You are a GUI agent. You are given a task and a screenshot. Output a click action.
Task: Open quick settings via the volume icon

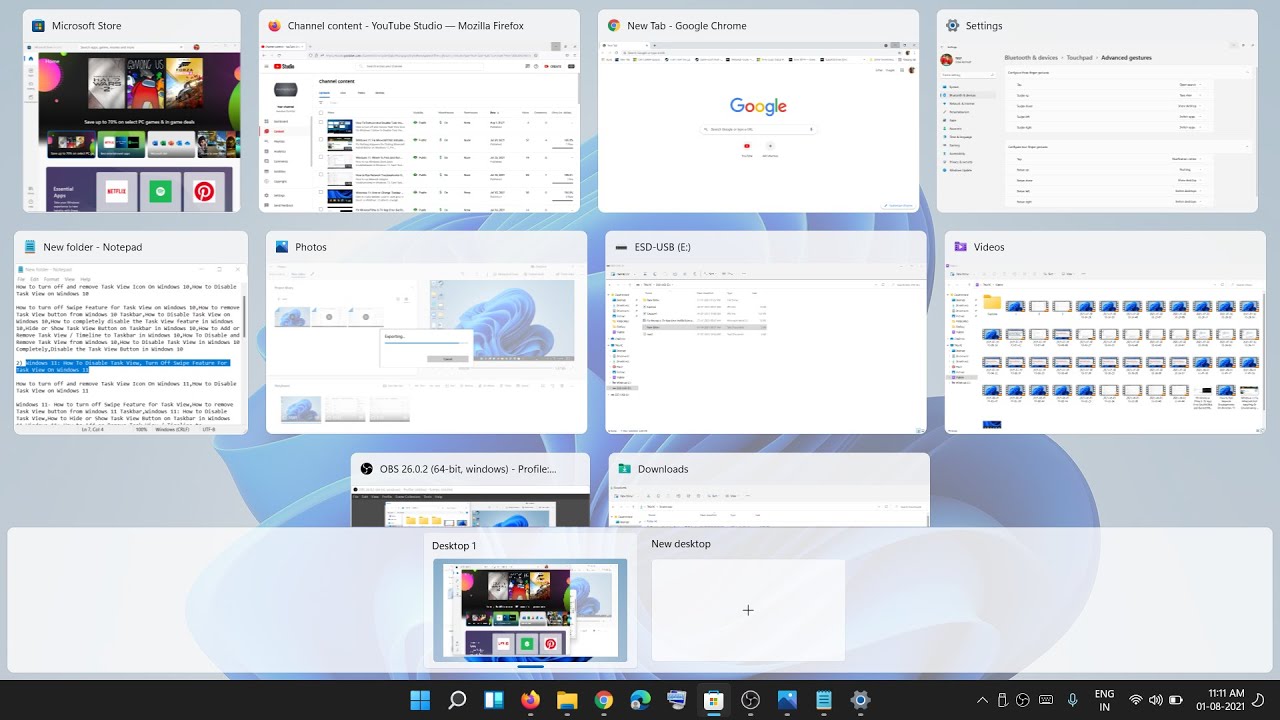pos(1155,700)
